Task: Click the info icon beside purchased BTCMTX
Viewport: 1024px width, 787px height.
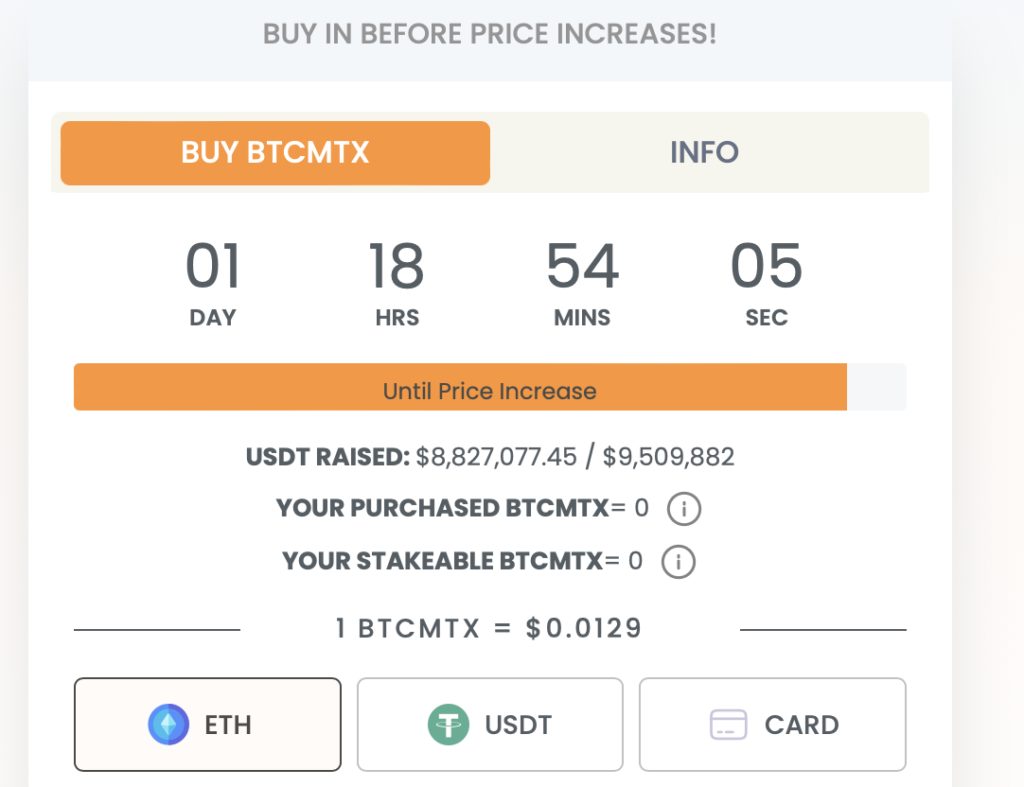Action: (684, 509)
